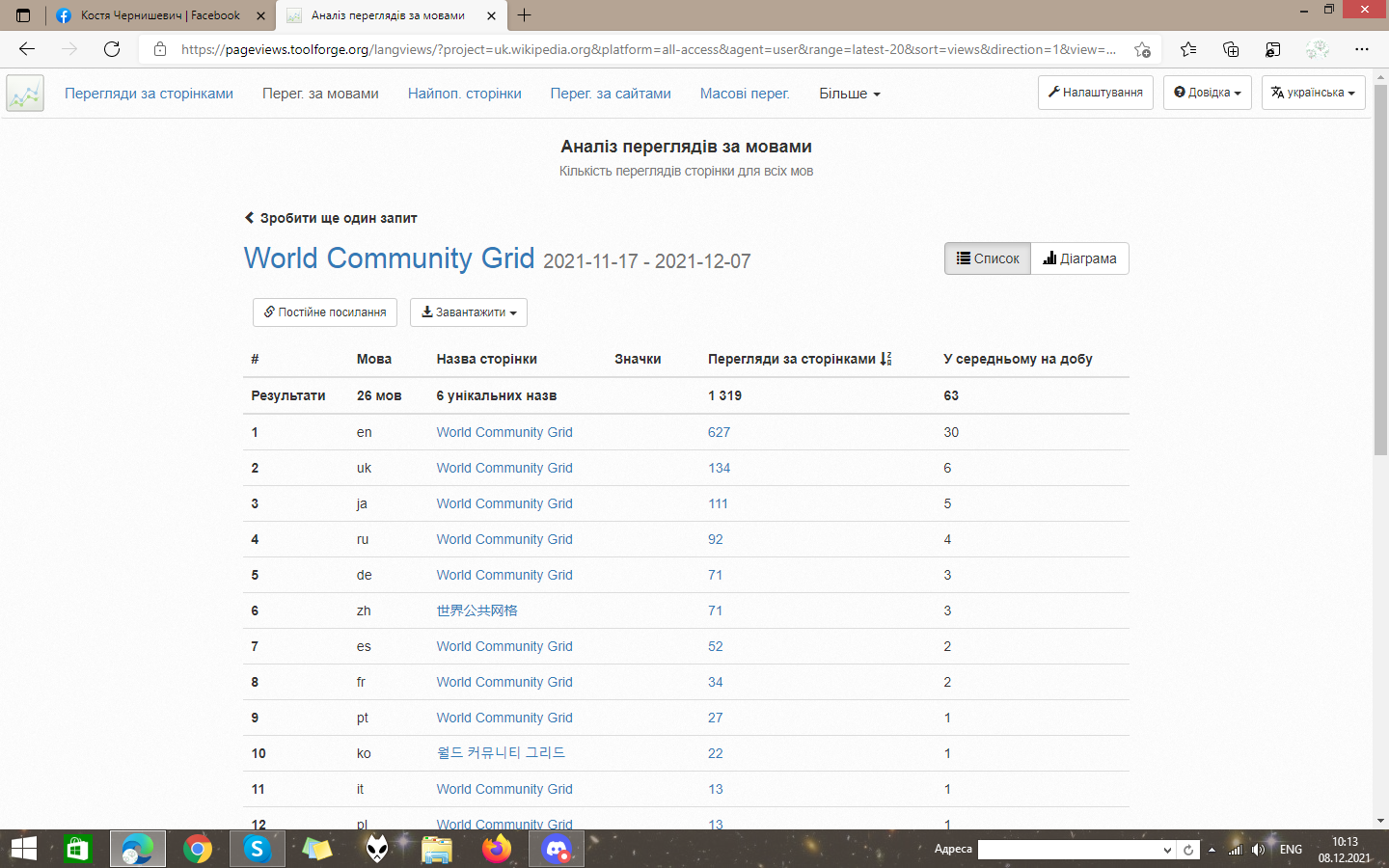Click the site lock info icon
Image resolution: width=1389 pixels, height=868 pixels.
[160, 49]
